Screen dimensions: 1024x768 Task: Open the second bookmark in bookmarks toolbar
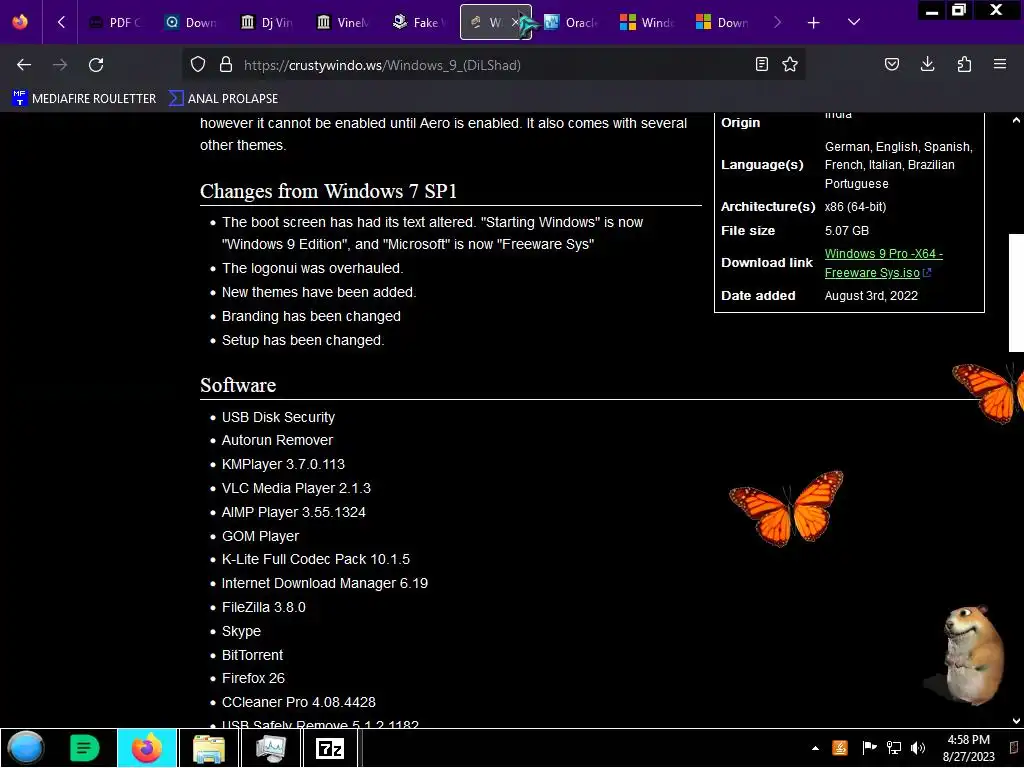coord(223,99)
